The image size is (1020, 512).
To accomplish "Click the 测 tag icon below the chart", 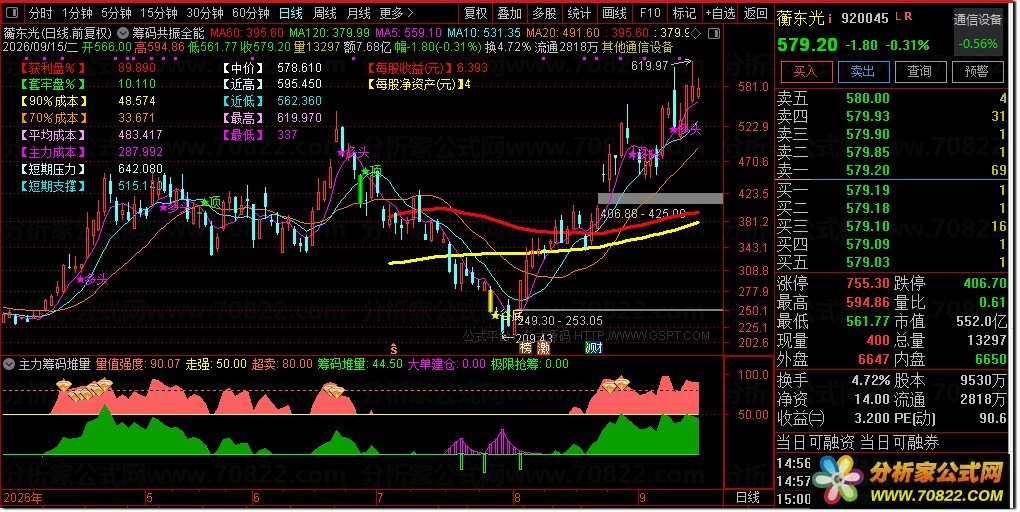I will click(x=593, y=348).
